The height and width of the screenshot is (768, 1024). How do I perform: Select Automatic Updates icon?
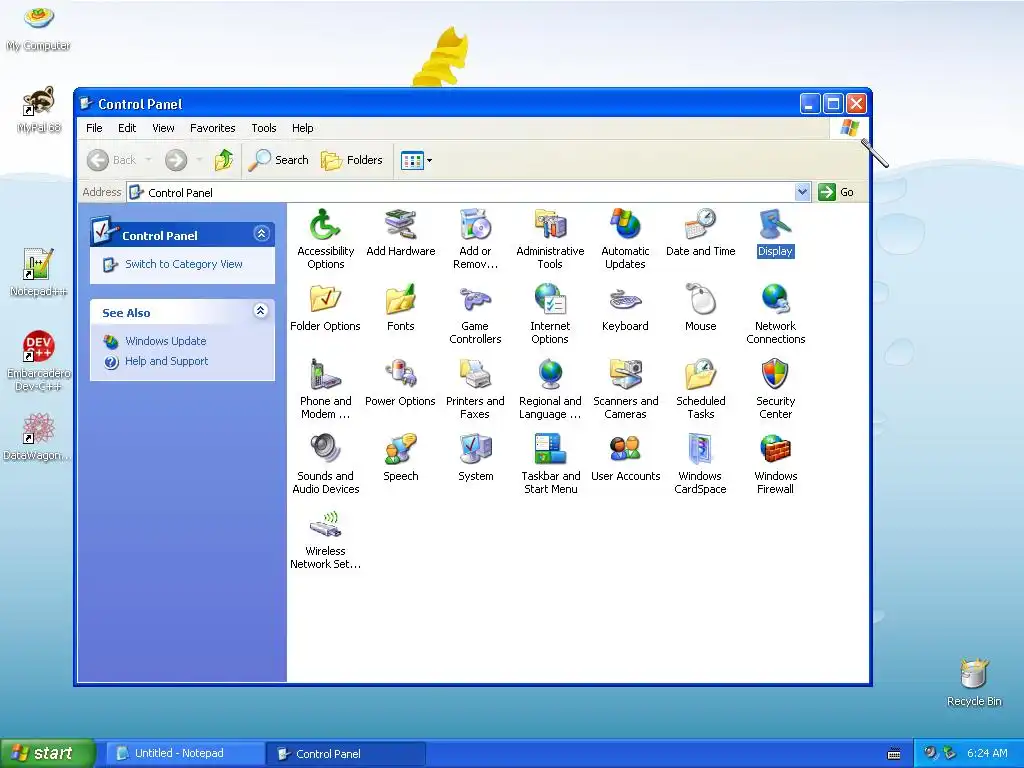[625, 225]
